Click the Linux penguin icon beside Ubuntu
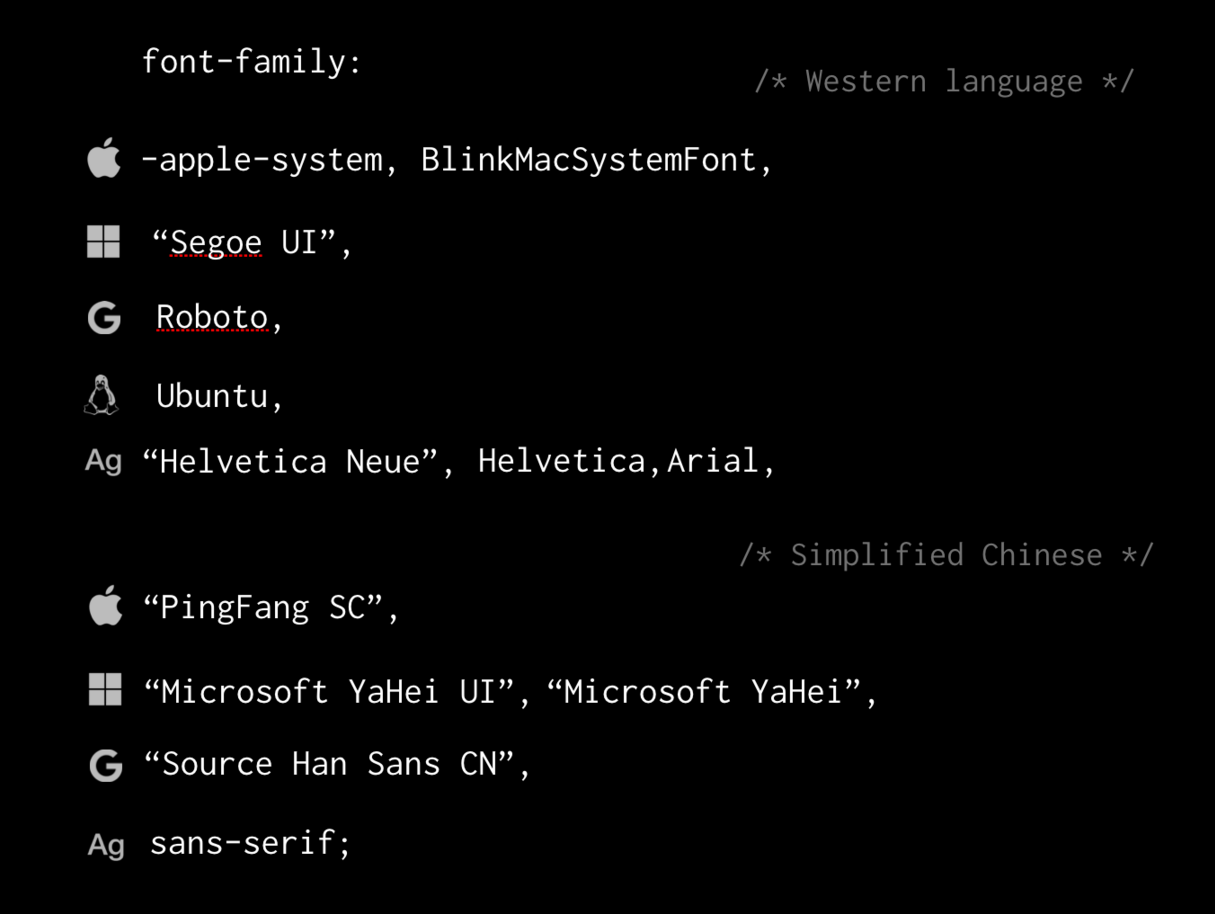This screenshot has height=914, width=1215. click(100, 395)
